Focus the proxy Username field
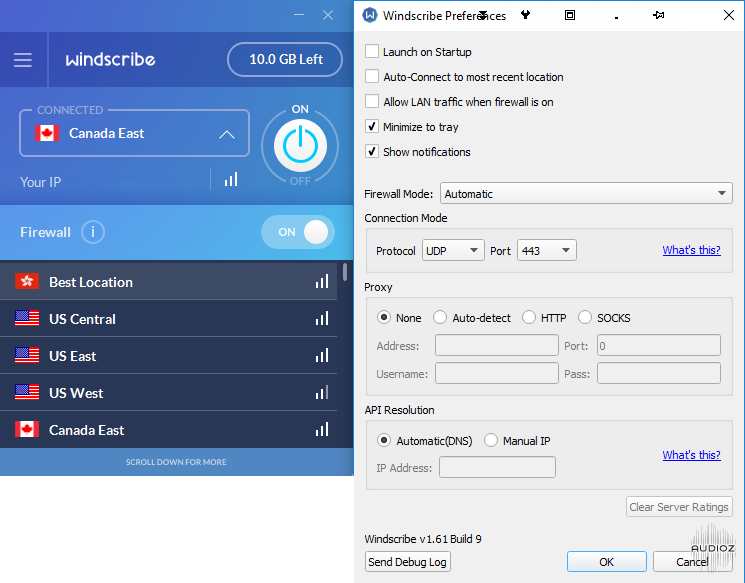The width and height of the screenshot is (745, 583). point(497,373)
